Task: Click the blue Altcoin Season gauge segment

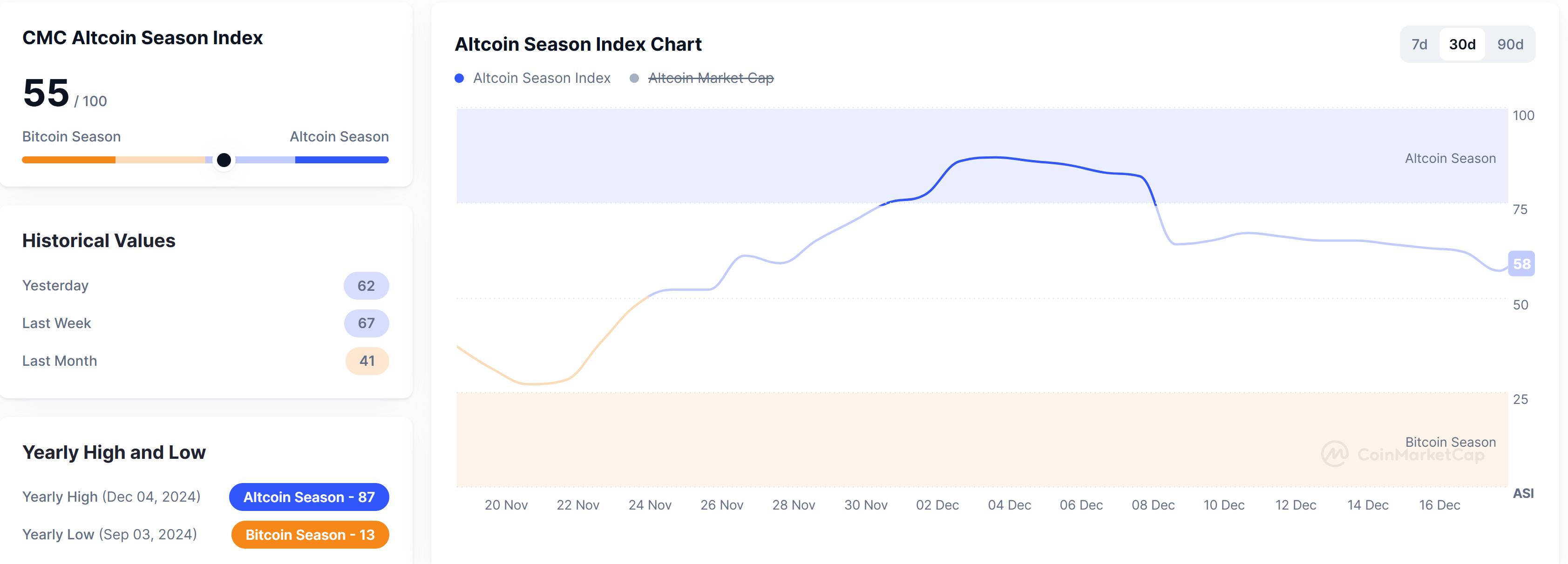Action: click(x=341, y=160)
